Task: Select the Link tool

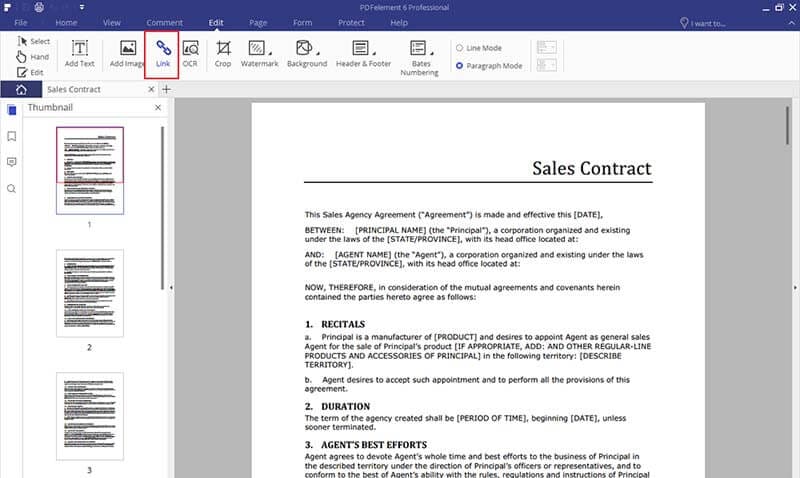Action: coord(162,54)
